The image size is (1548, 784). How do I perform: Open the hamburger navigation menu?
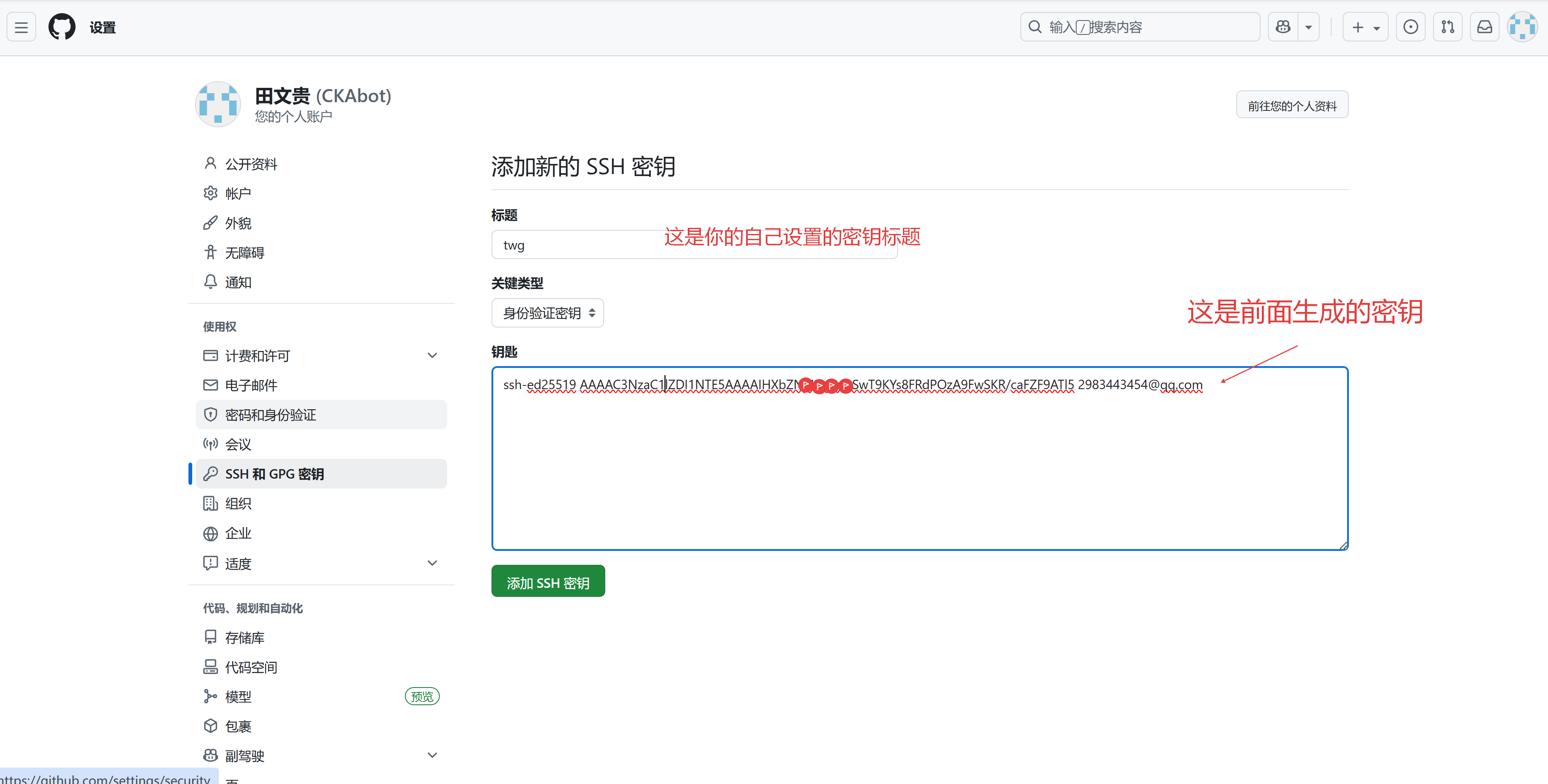point(21,27)
